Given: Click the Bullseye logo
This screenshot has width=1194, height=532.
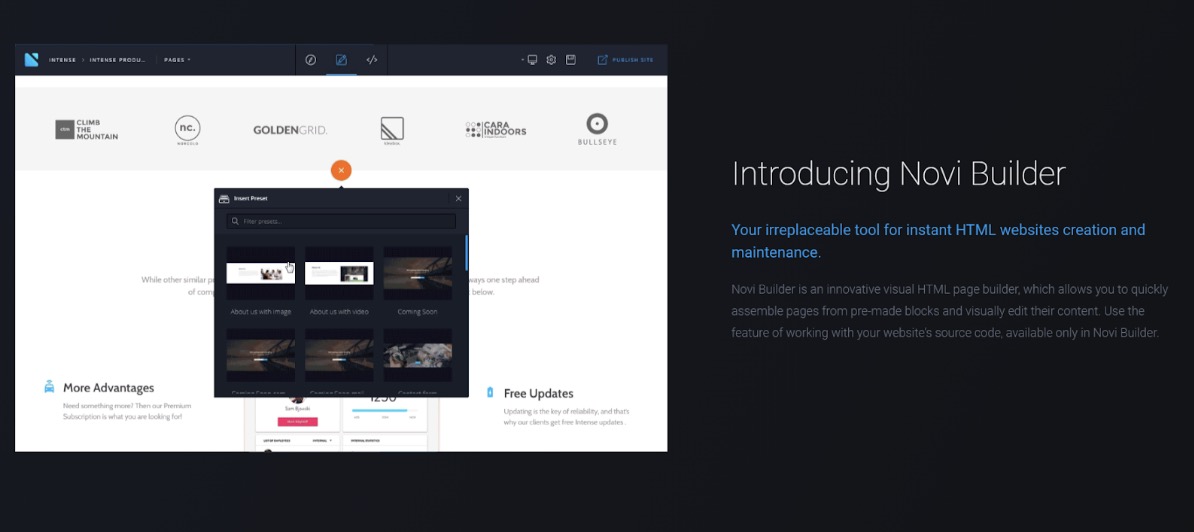Looking at the screenshot, I should tap(597, 129).
